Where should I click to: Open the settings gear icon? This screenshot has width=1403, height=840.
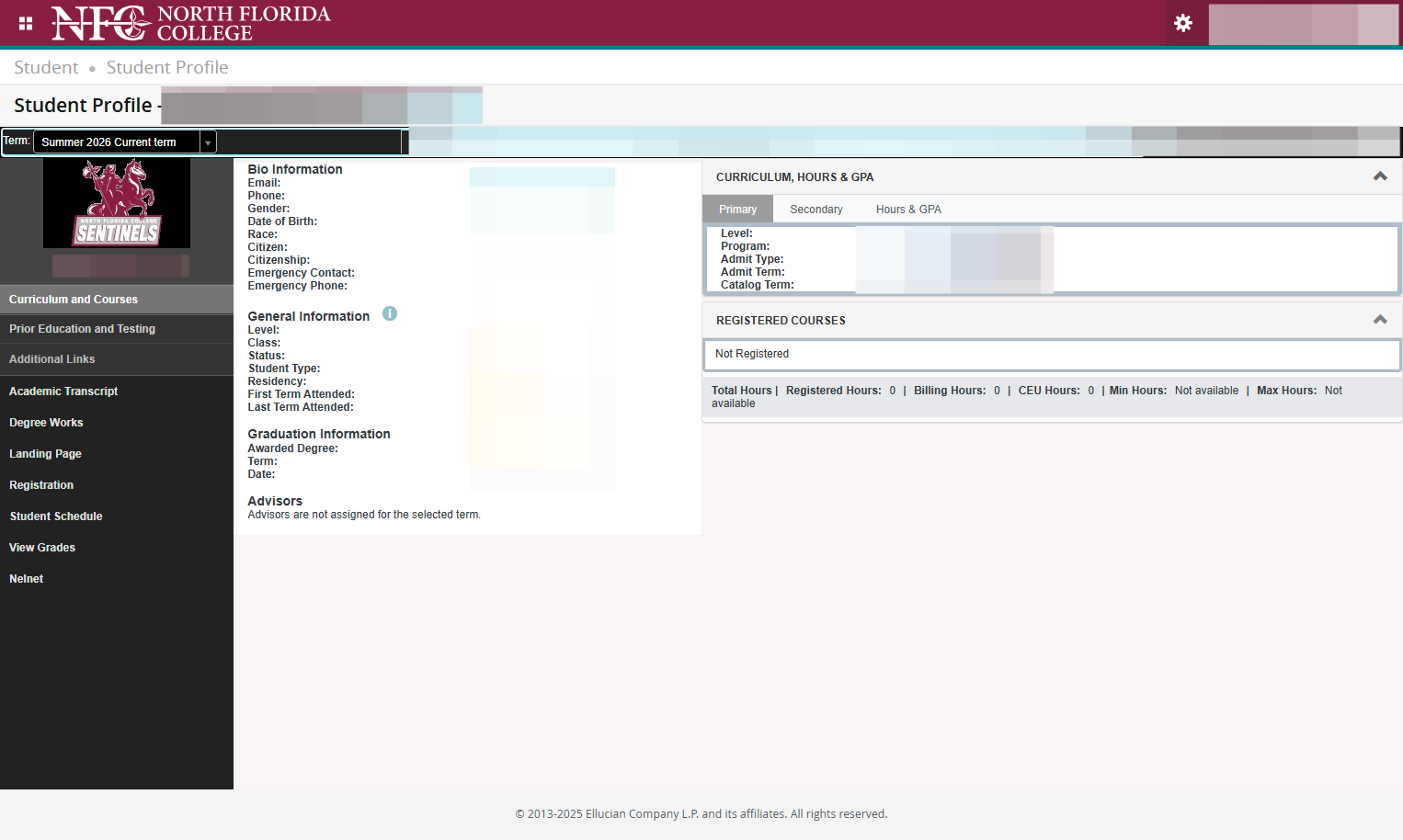[1183, 23]
